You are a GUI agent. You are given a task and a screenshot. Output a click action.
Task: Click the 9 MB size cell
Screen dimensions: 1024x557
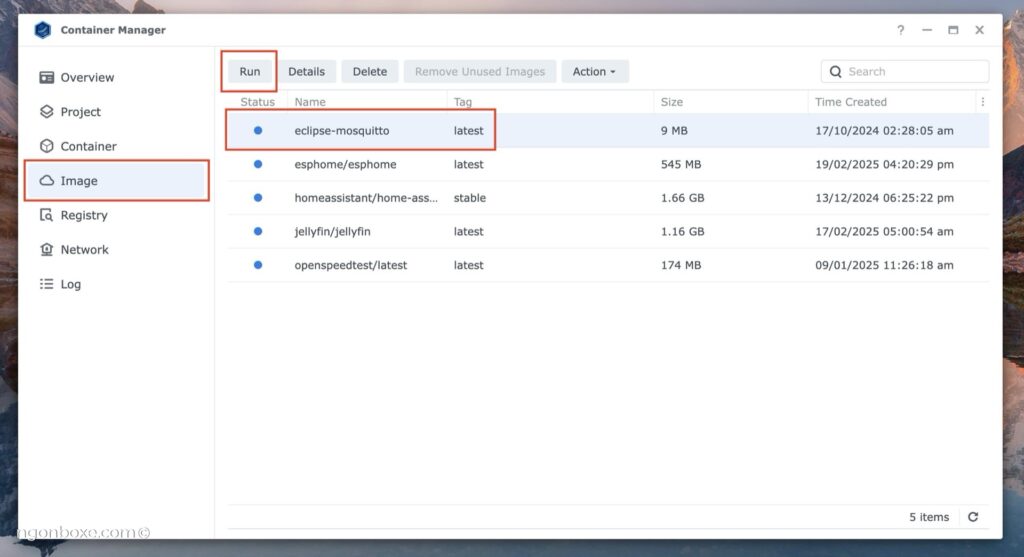pyautogui.click(x=674, y=131)
